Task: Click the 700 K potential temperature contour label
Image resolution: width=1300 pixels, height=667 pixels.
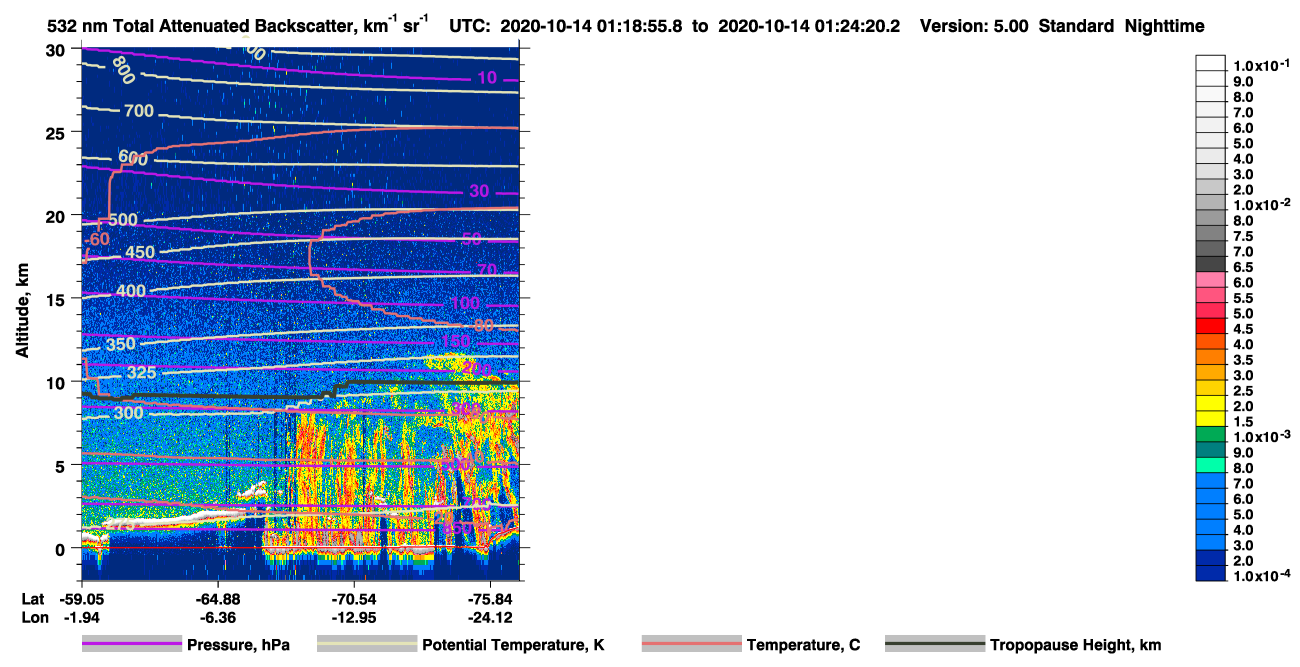Action: [x=138, y=110]
